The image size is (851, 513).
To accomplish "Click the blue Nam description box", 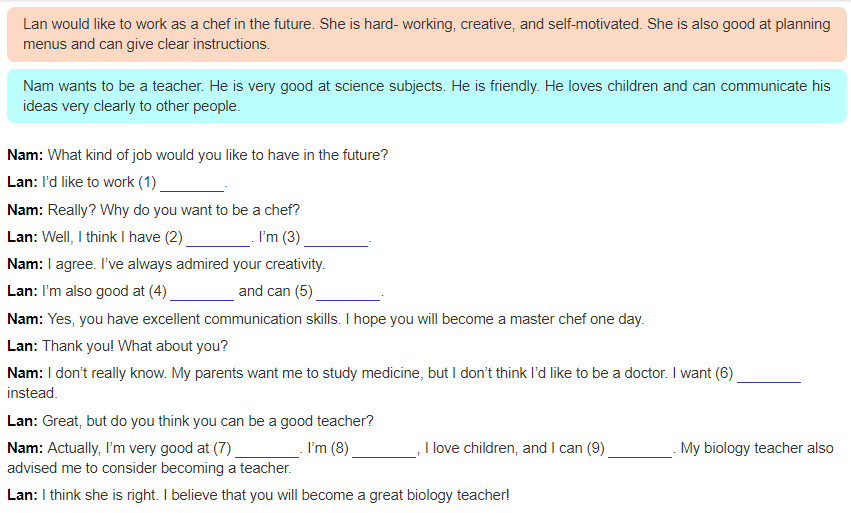I will coord(427,96).
